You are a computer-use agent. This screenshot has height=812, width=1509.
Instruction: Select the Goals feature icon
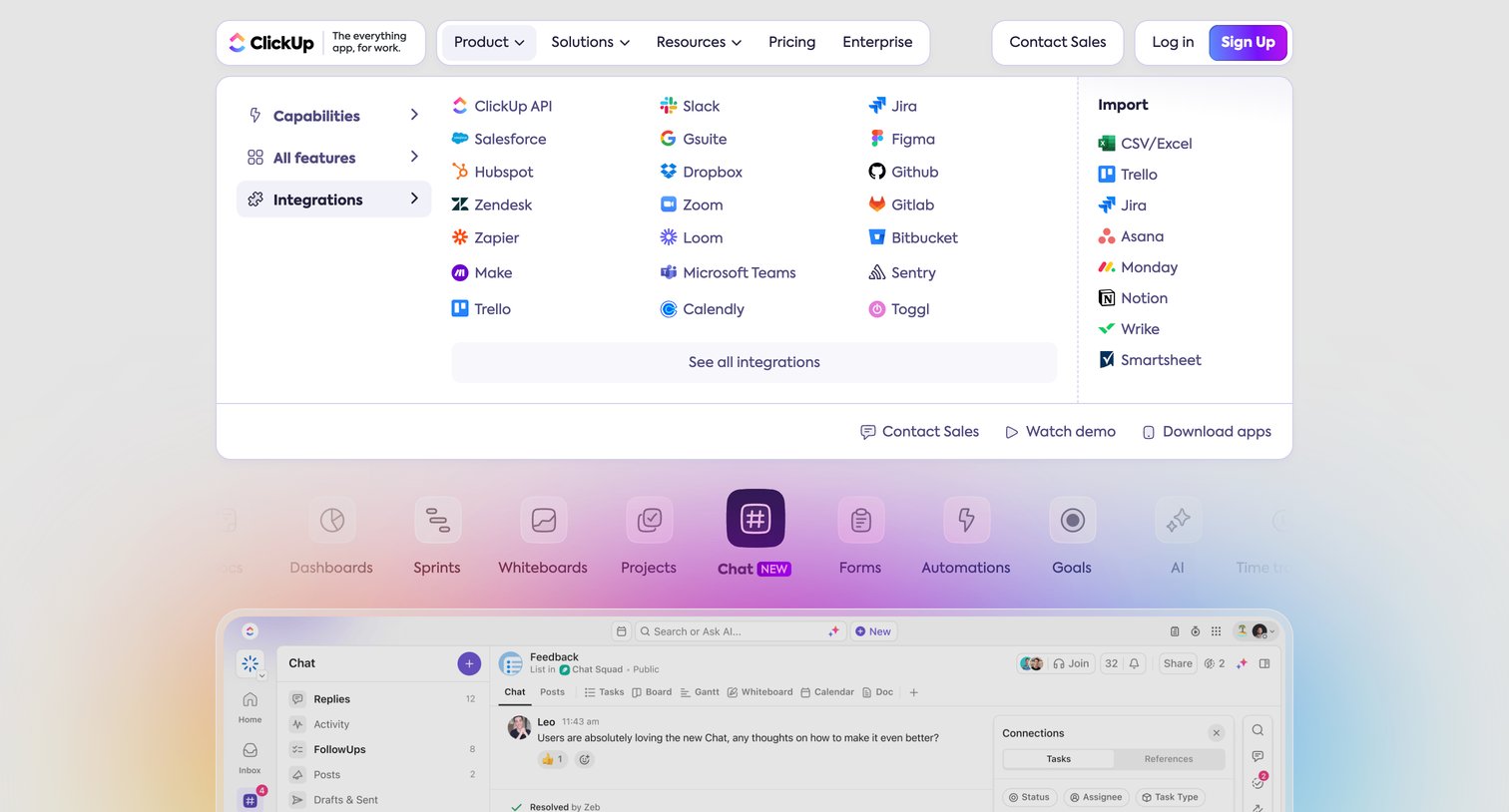(x=1073, y=520)
